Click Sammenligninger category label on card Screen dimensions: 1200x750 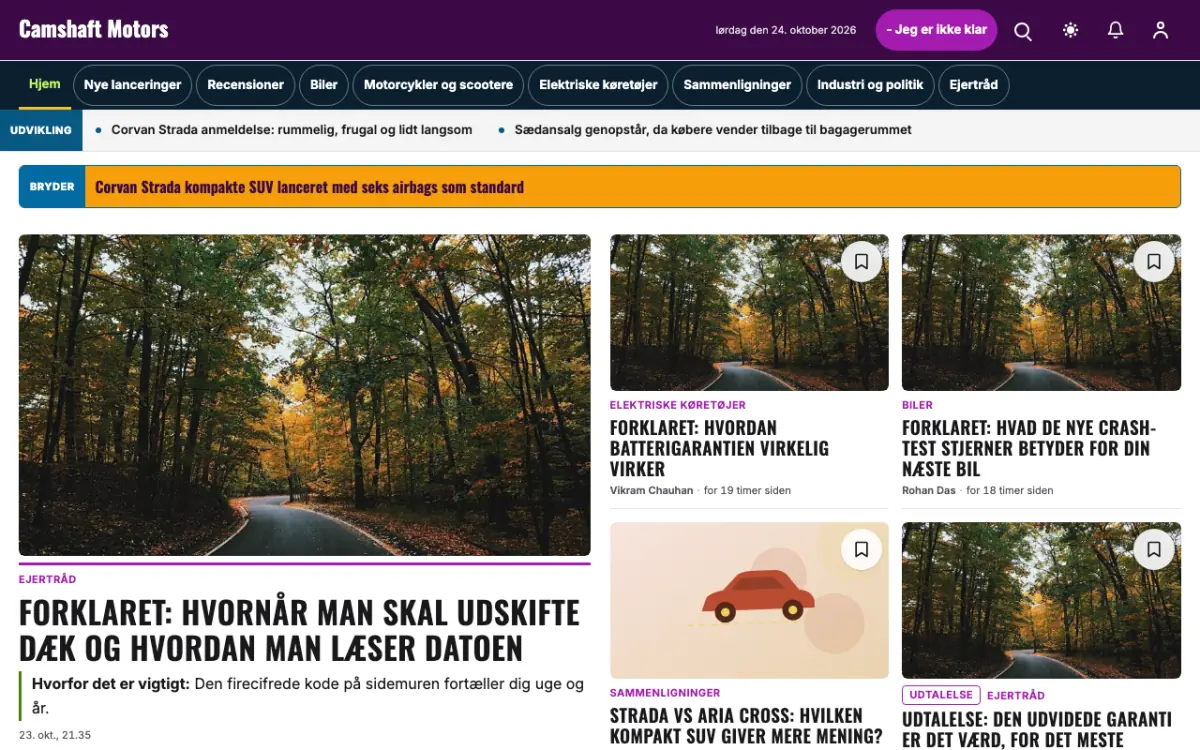tap(665, 693)
